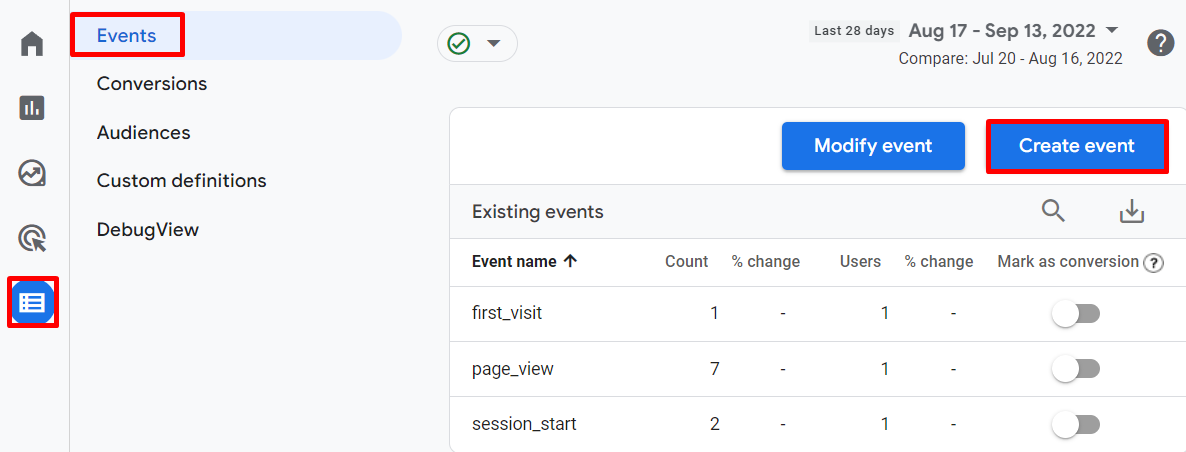This screenshot has width=1186, height=452.
Task: Click the search icon in Existing events
Action: click(1053, 211)
